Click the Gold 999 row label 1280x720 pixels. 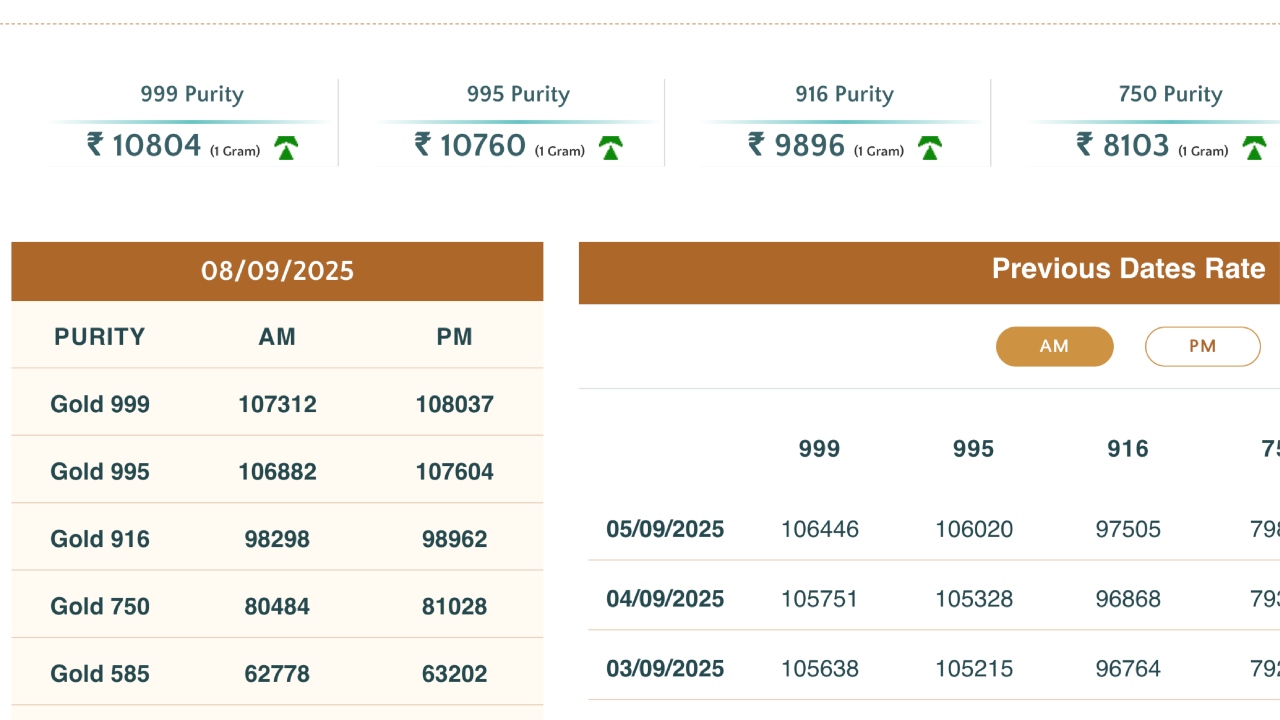click(100, 404)
